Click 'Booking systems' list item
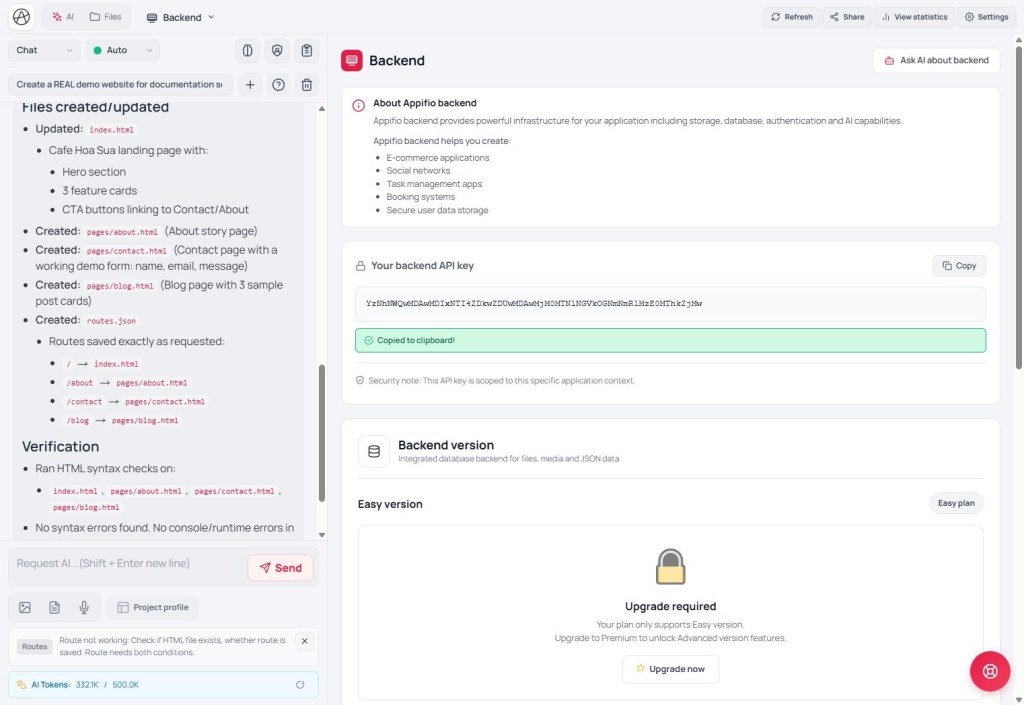1024x705 pixels. pyautogui.click(x=421, y=197)
